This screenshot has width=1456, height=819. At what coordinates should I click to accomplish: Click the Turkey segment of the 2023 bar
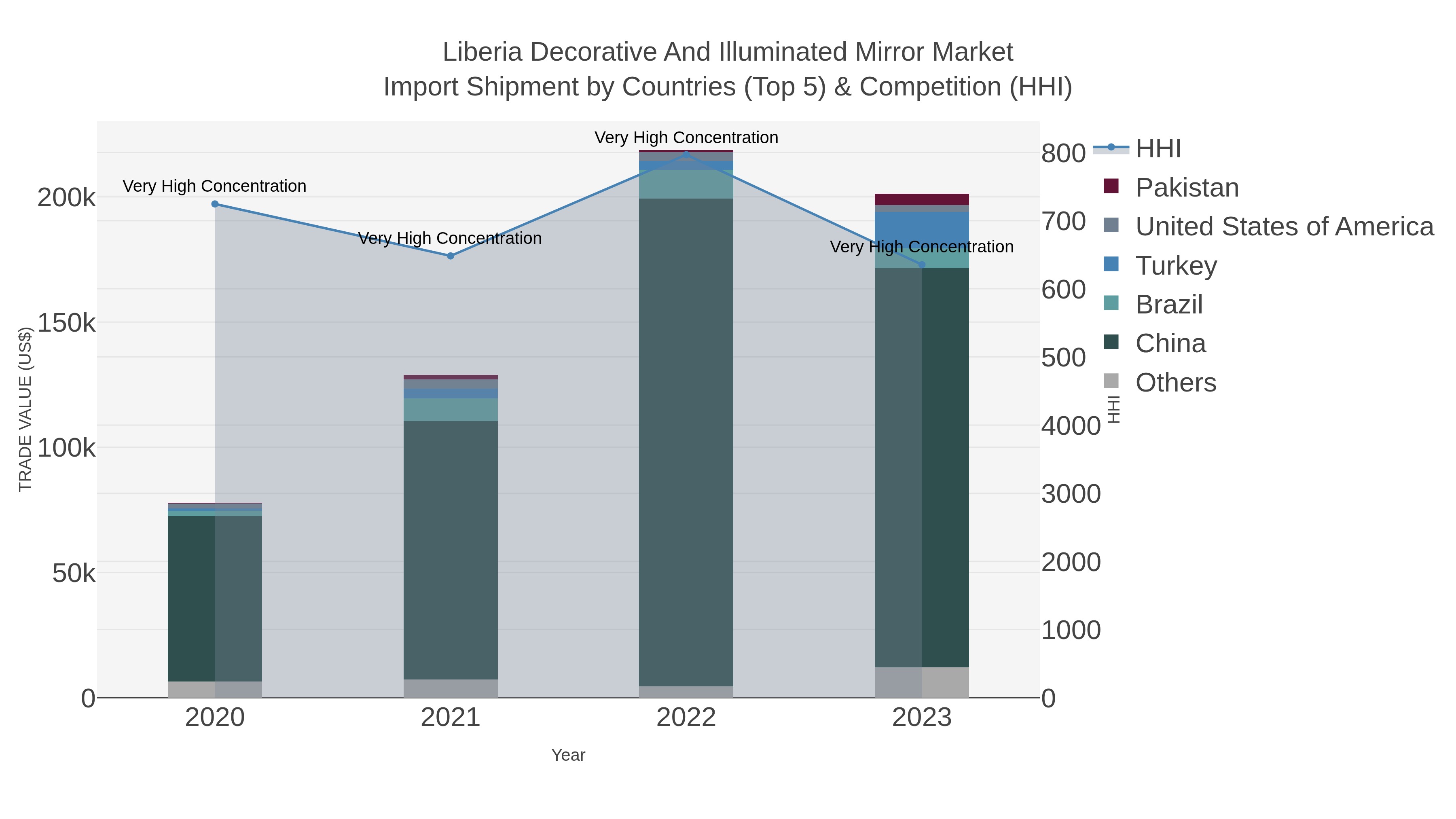tap(922, 230)
